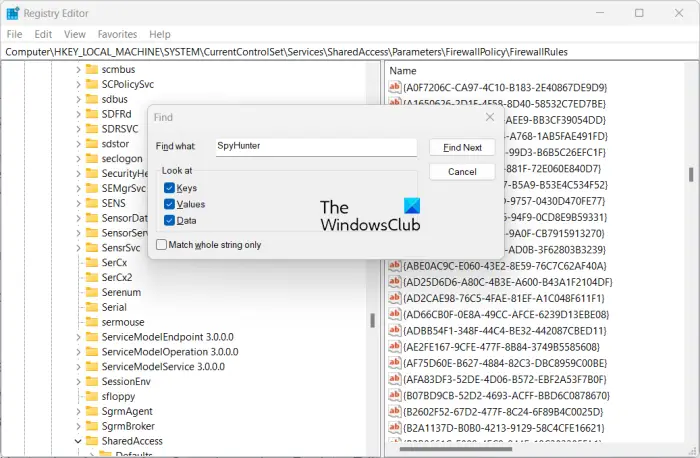
Task: Select the sfloppy folder icon
Action: click(x=92, y=396)
